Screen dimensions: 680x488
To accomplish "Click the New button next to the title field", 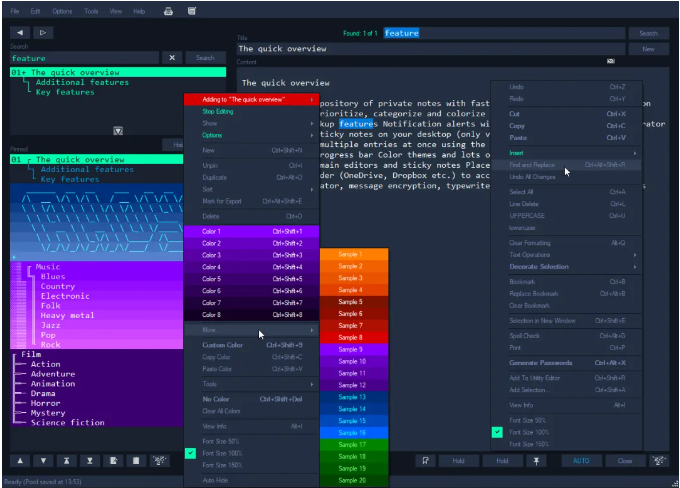I will (x=648, y=49).
